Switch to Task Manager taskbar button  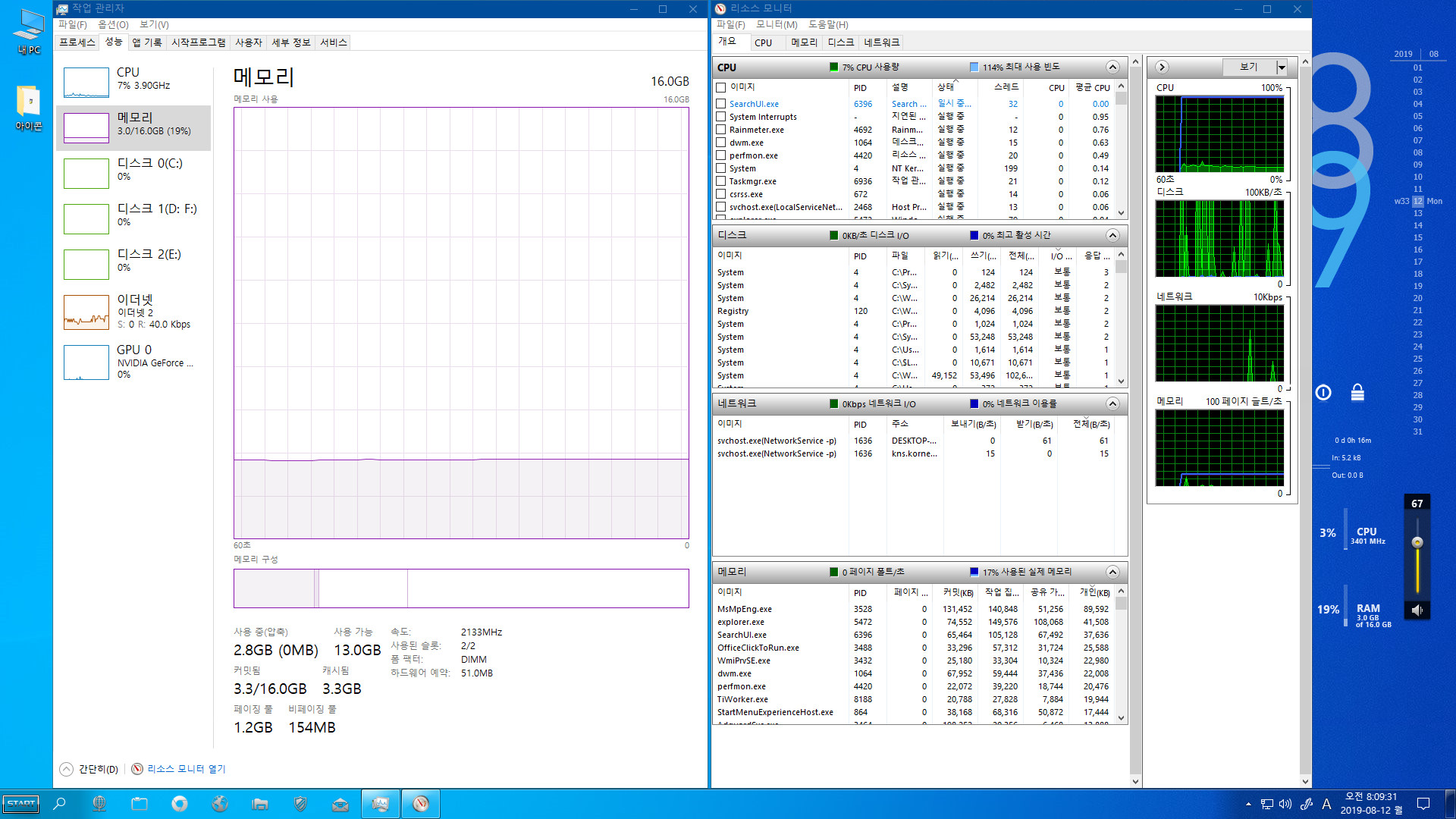click(380, 804)
